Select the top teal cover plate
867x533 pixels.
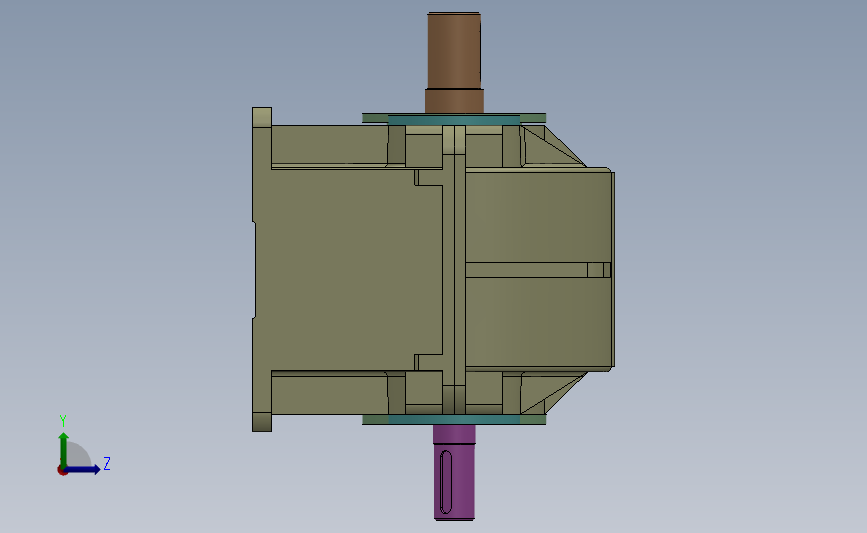pyautogui.click(x=454, y=120)
